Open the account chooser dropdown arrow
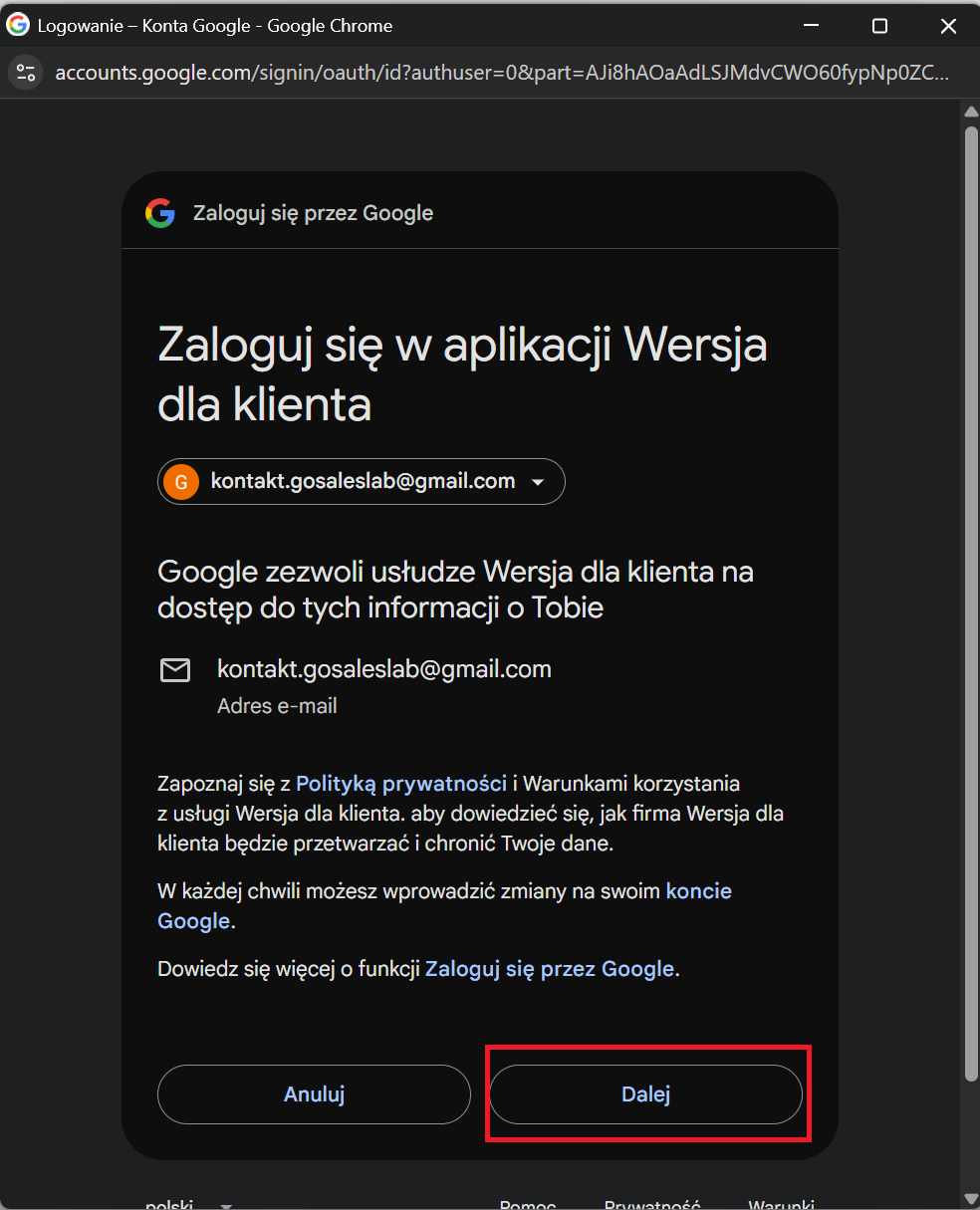Viewport: 980px width, 1210px height. point(538,483)
